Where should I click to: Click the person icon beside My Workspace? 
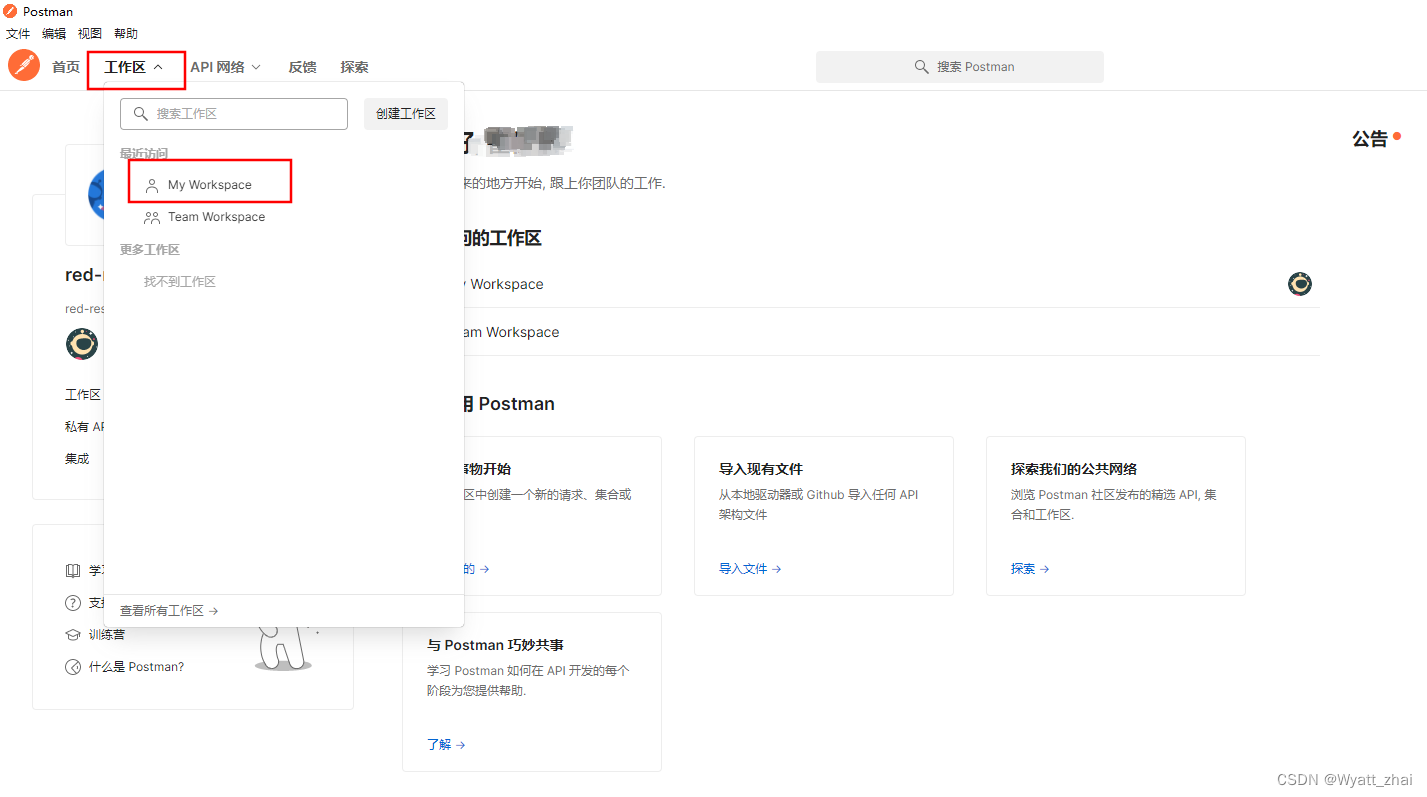[152, 186]
